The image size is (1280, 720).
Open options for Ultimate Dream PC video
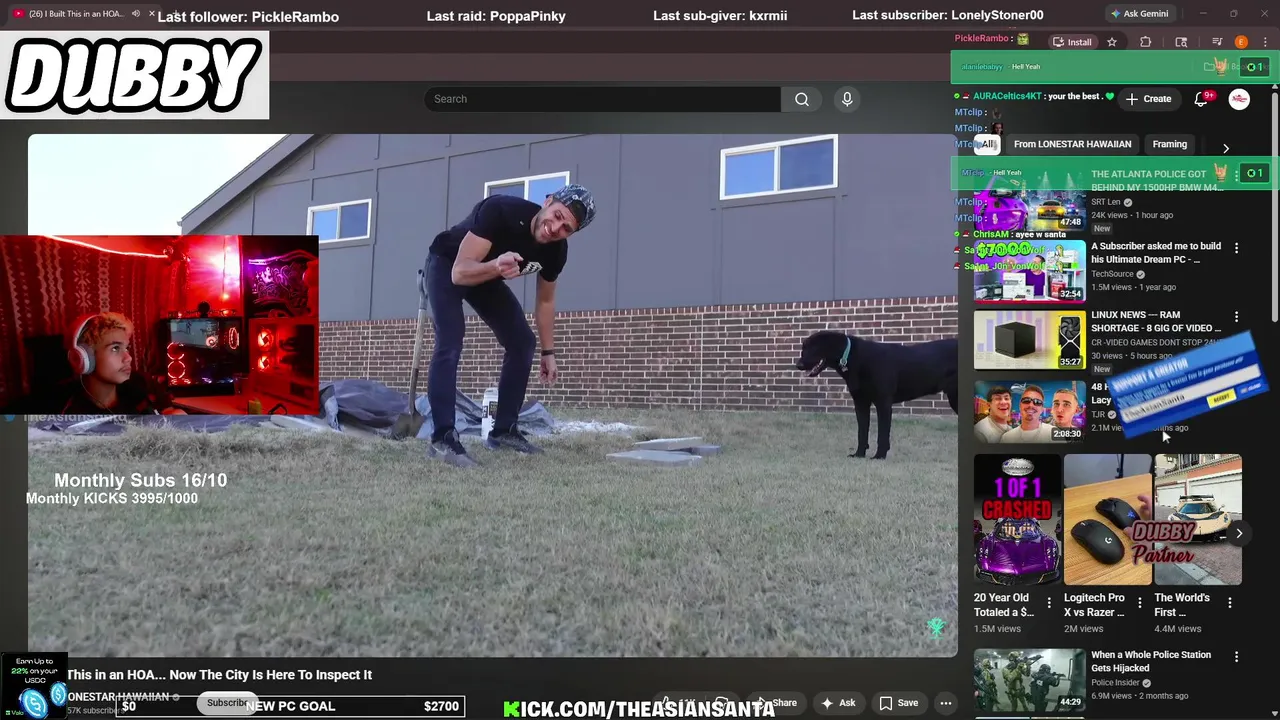pos(1236,248)
